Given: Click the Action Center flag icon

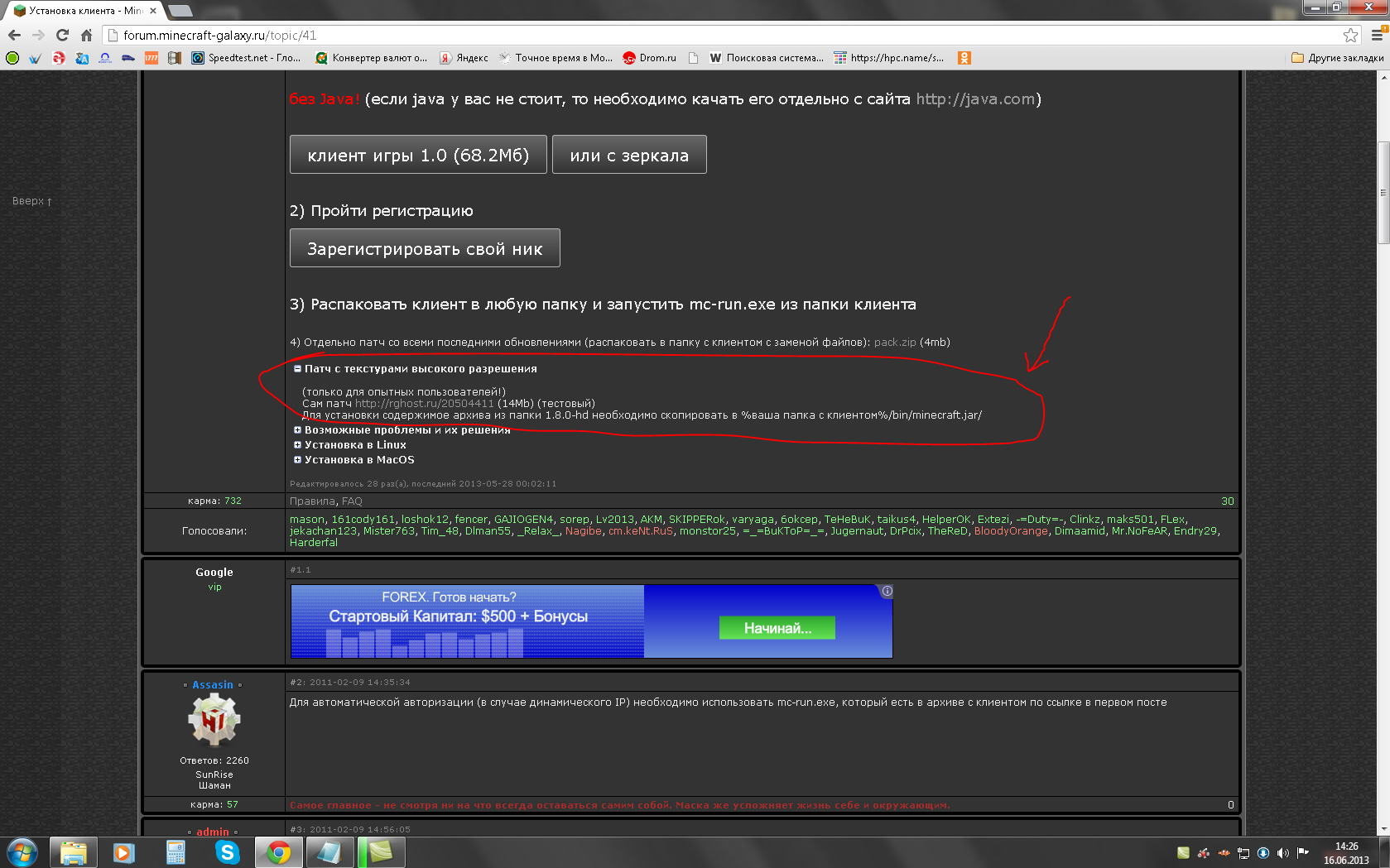Looking at the screenshot, I should click(x=1302, y=853).
